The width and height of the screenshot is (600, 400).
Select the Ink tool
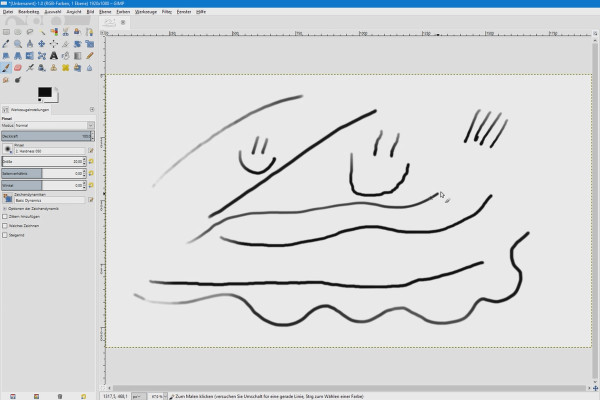(42, 68)
